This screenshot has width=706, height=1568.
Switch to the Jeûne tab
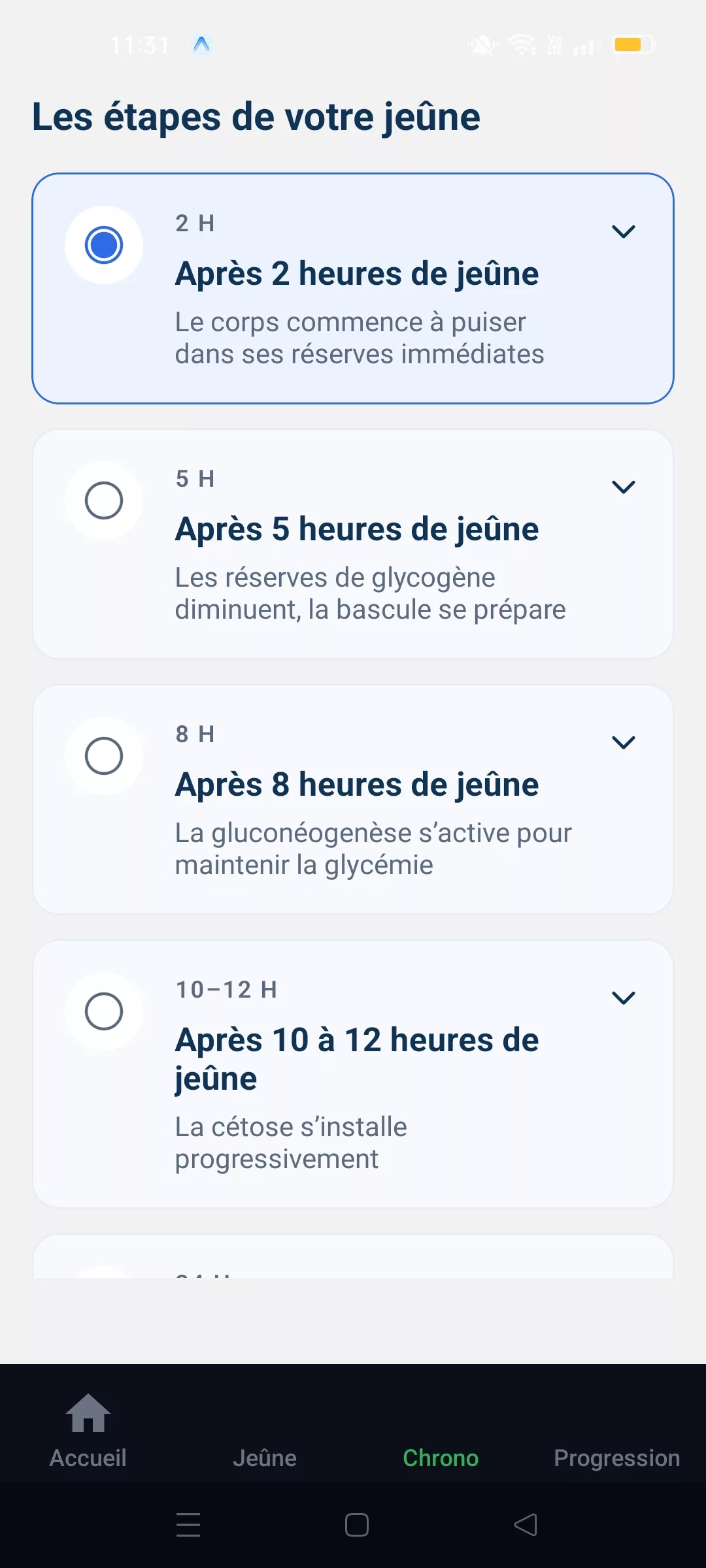click(x=265, y=1457)
